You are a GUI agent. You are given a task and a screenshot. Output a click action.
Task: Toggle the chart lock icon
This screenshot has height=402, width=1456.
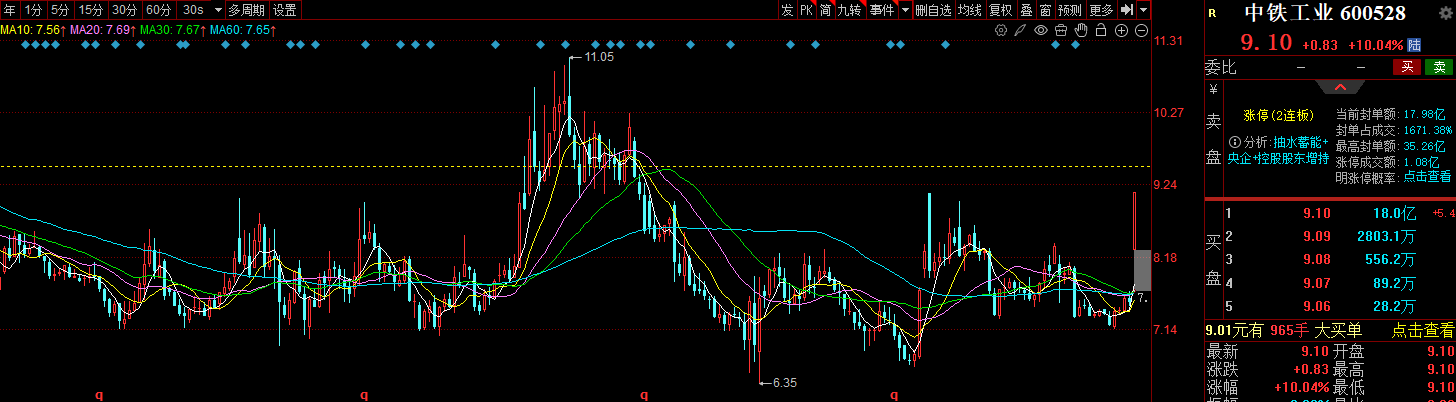pos(1101,30)
